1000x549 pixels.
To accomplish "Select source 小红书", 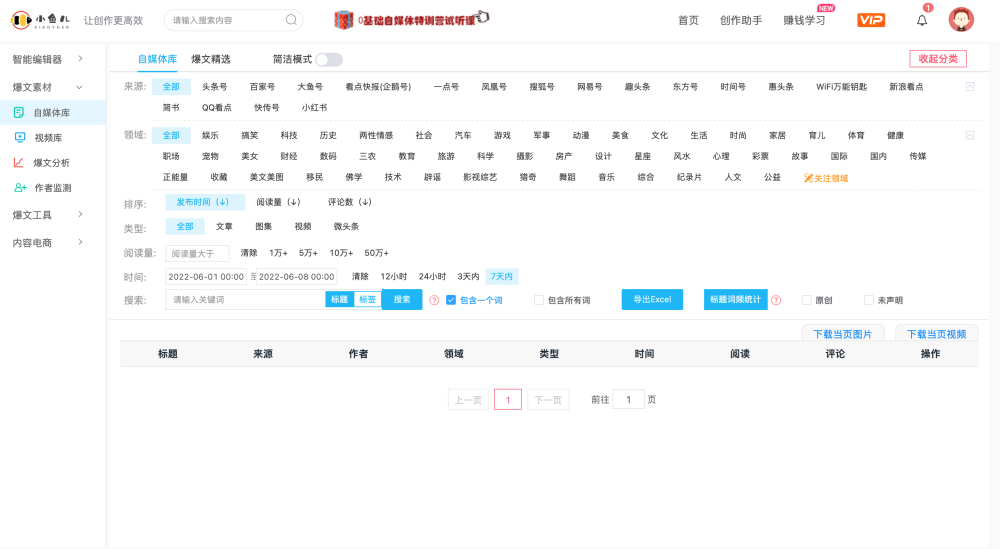I will (314, 108).
